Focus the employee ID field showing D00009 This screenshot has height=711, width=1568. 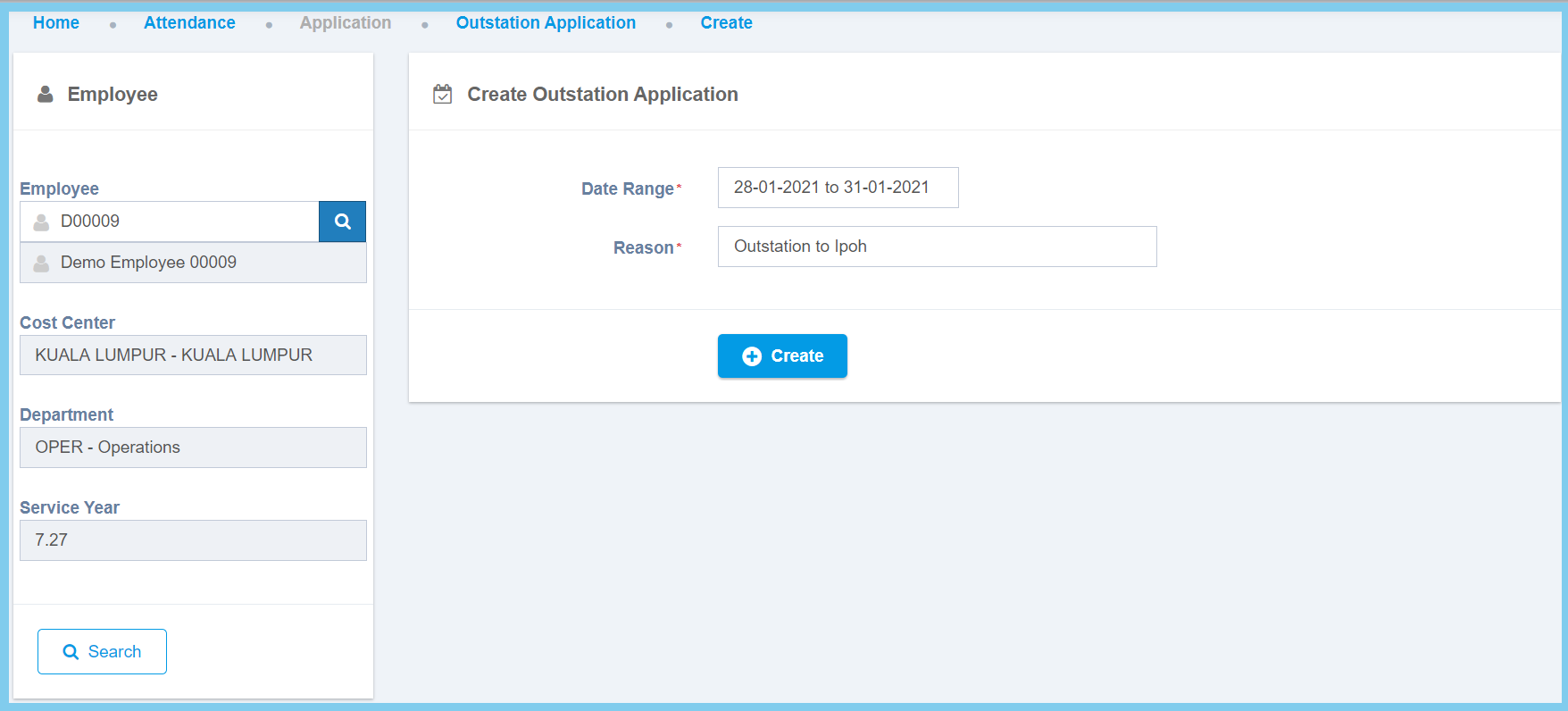click(183, 222)
